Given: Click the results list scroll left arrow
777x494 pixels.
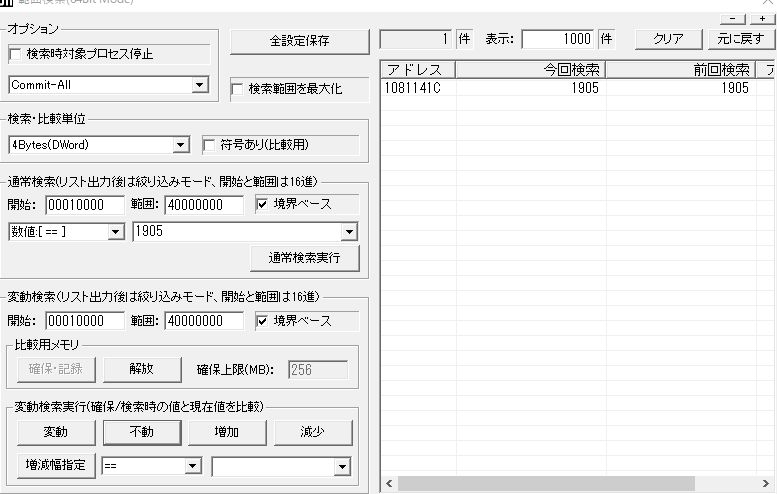Looking at the screenshot, I should click(x=389, y=484).
